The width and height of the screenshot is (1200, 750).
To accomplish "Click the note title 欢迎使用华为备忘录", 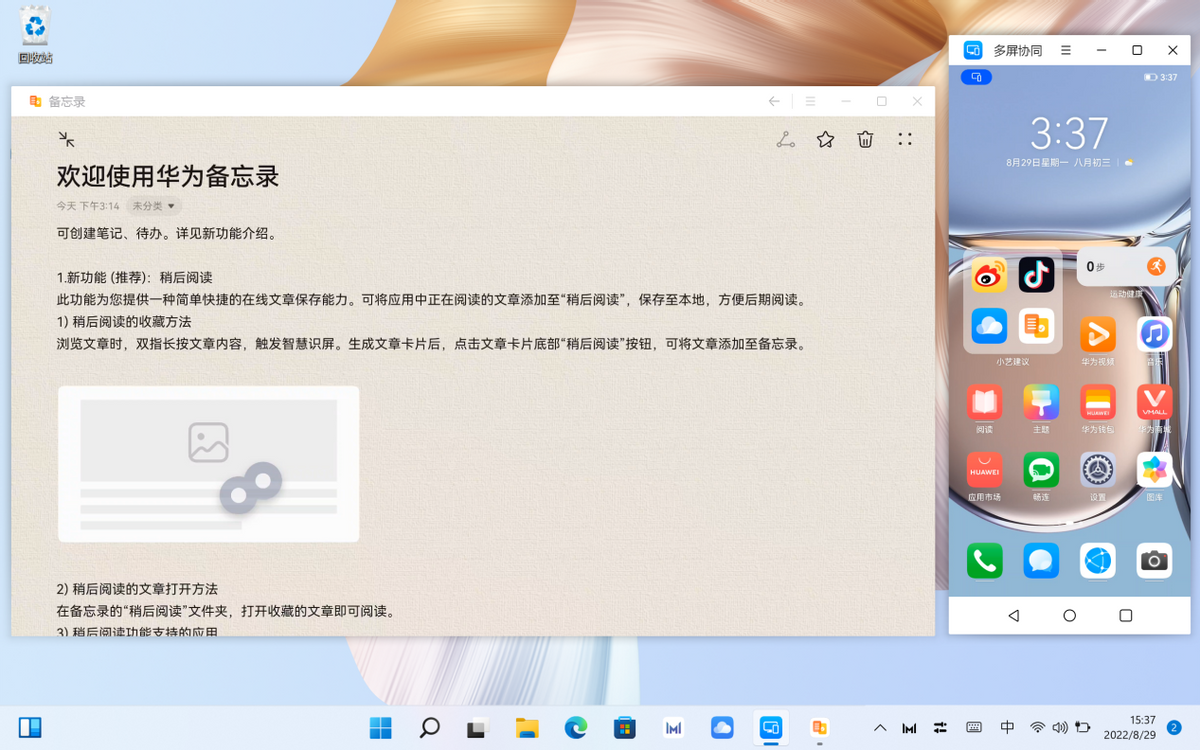I will coord(168,176).
